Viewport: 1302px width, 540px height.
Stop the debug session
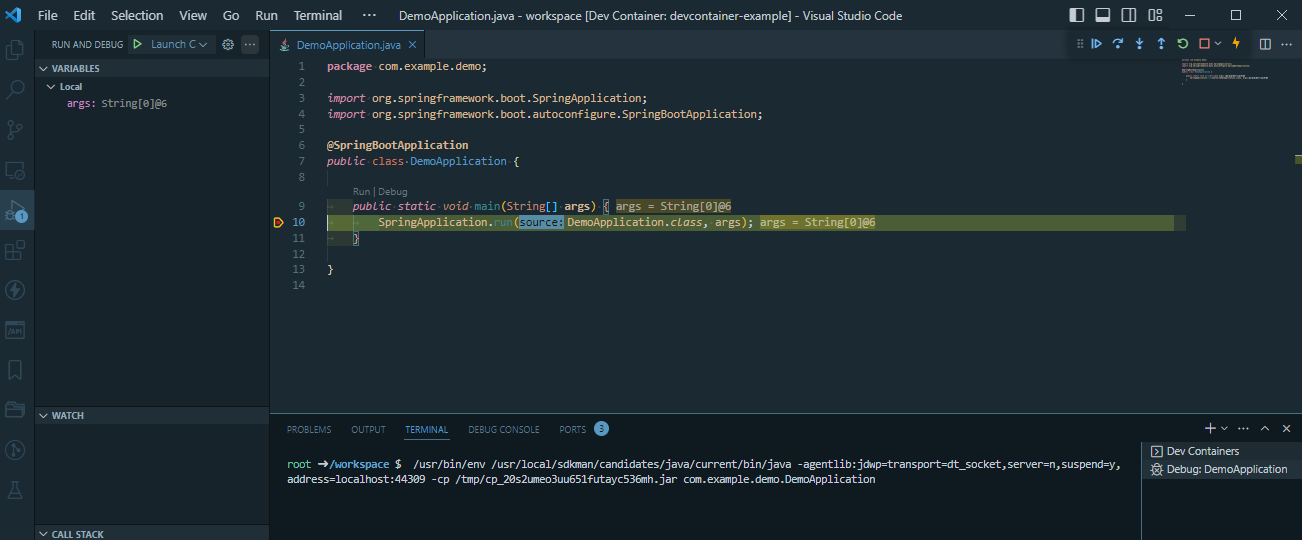pos(1204,44)
